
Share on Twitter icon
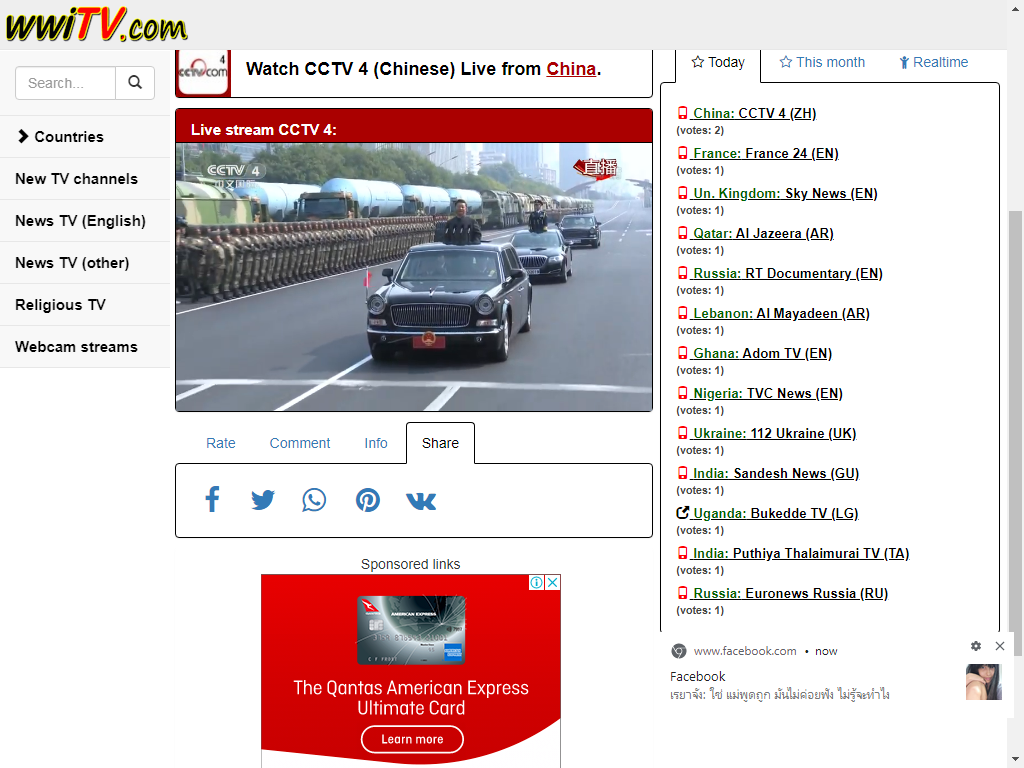click(263, 500)
